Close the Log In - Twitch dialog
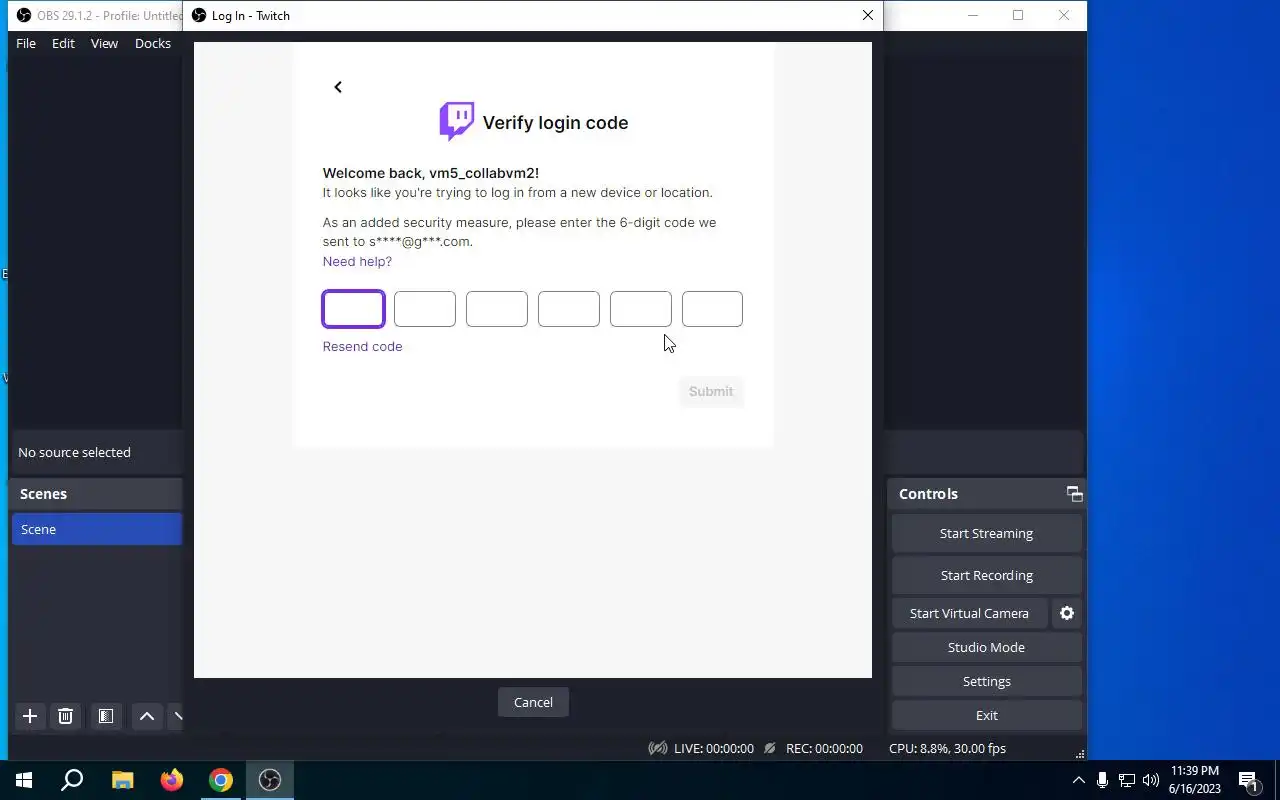Image resolution: width=1280 pixels, height=800 pixels. 867,15
